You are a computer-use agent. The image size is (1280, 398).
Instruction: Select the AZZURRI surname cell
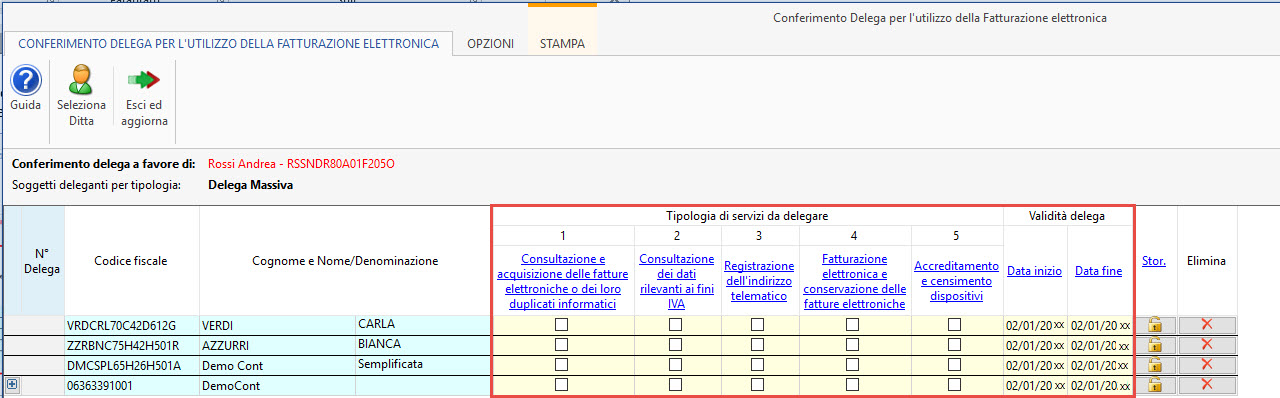click(277, 345)
